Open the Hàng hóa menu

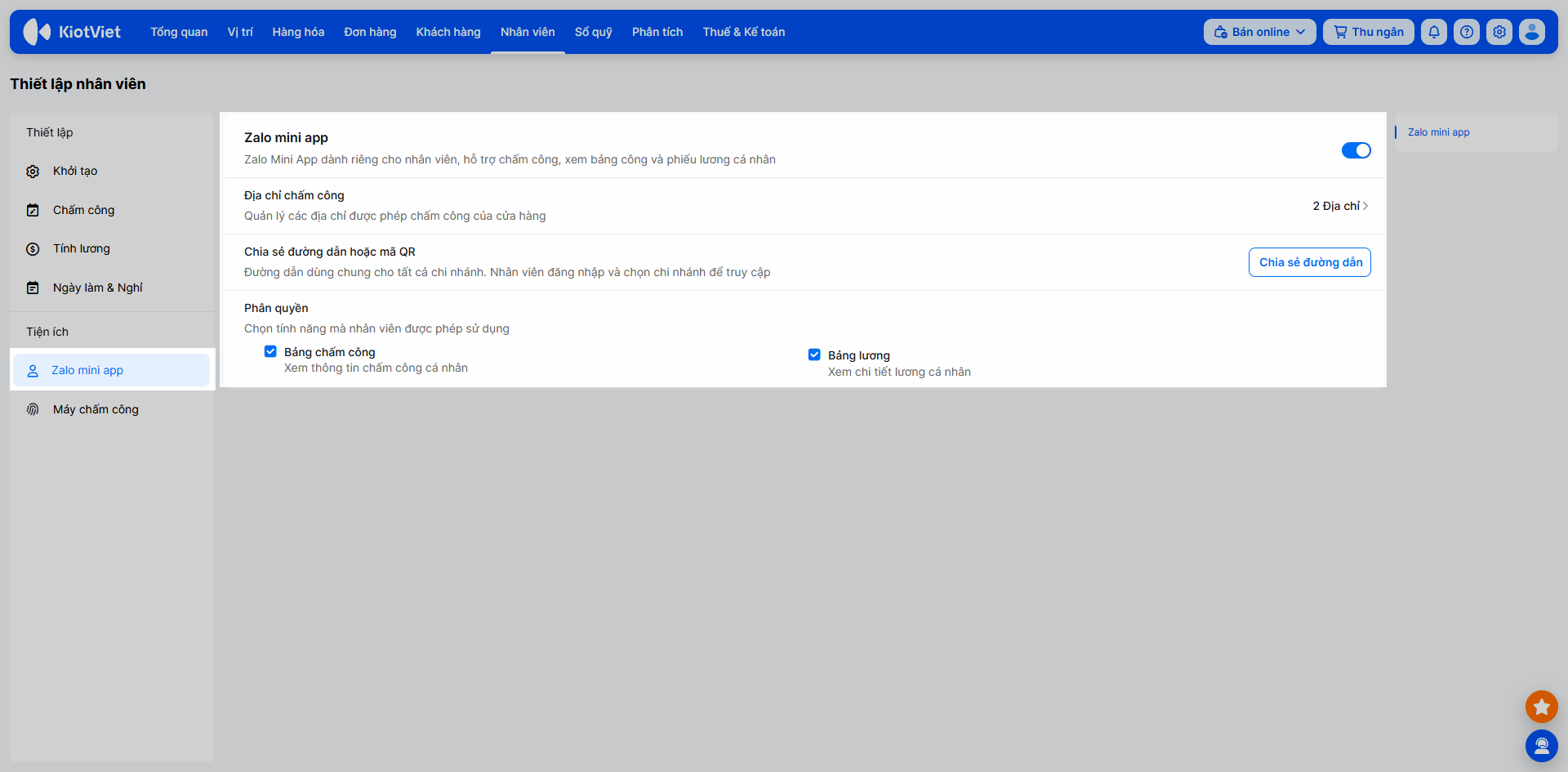298,32
